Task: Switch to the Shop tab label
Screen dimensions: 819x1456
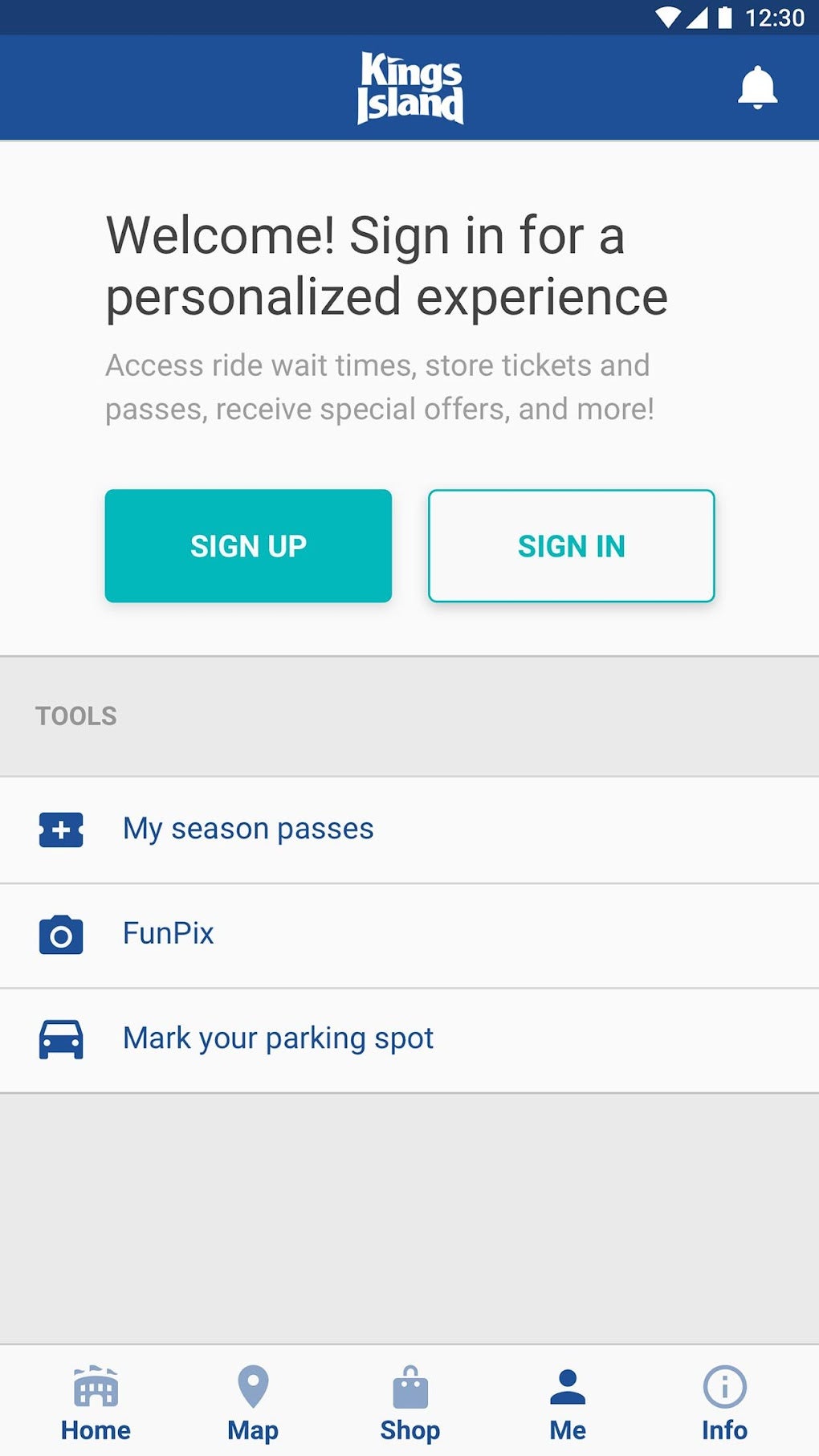Action: tap(410, 1430)
